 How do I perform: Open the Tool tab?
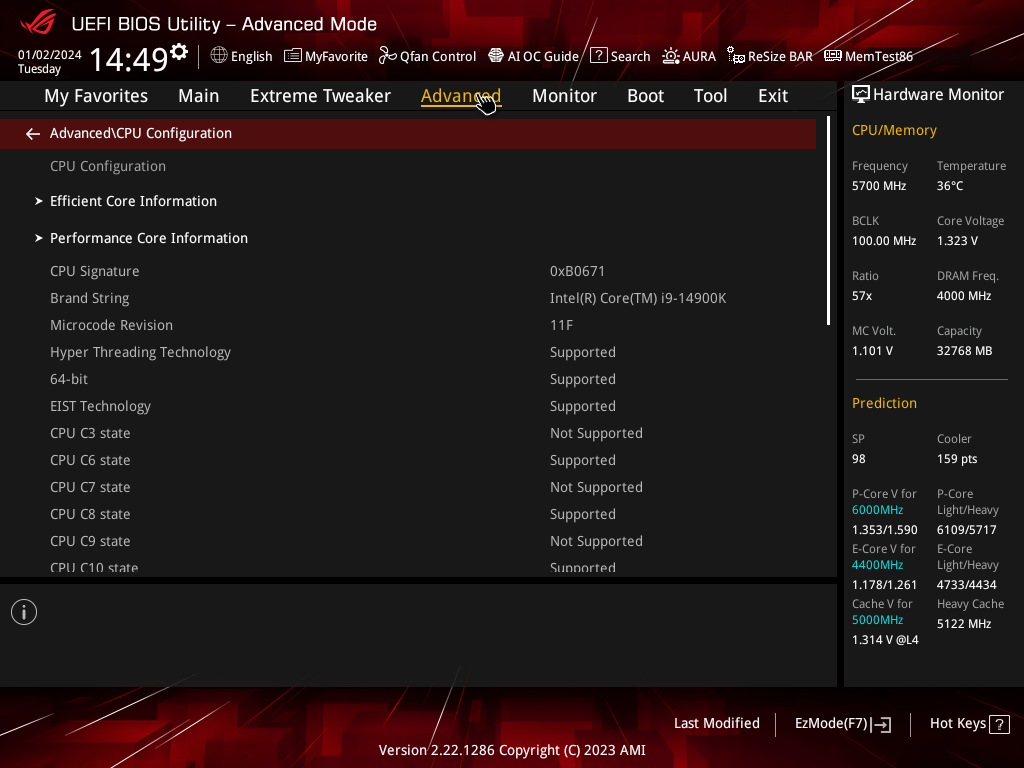click(711, 96)
